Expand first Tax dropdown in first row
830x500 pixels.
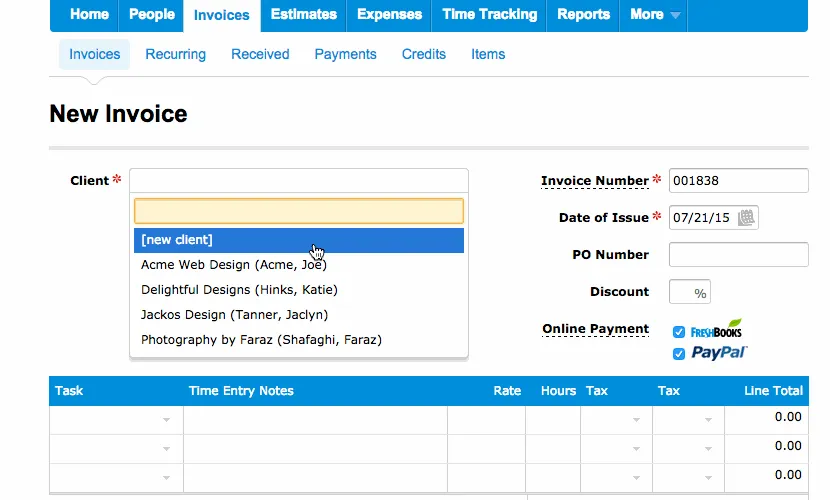(636, 421)
